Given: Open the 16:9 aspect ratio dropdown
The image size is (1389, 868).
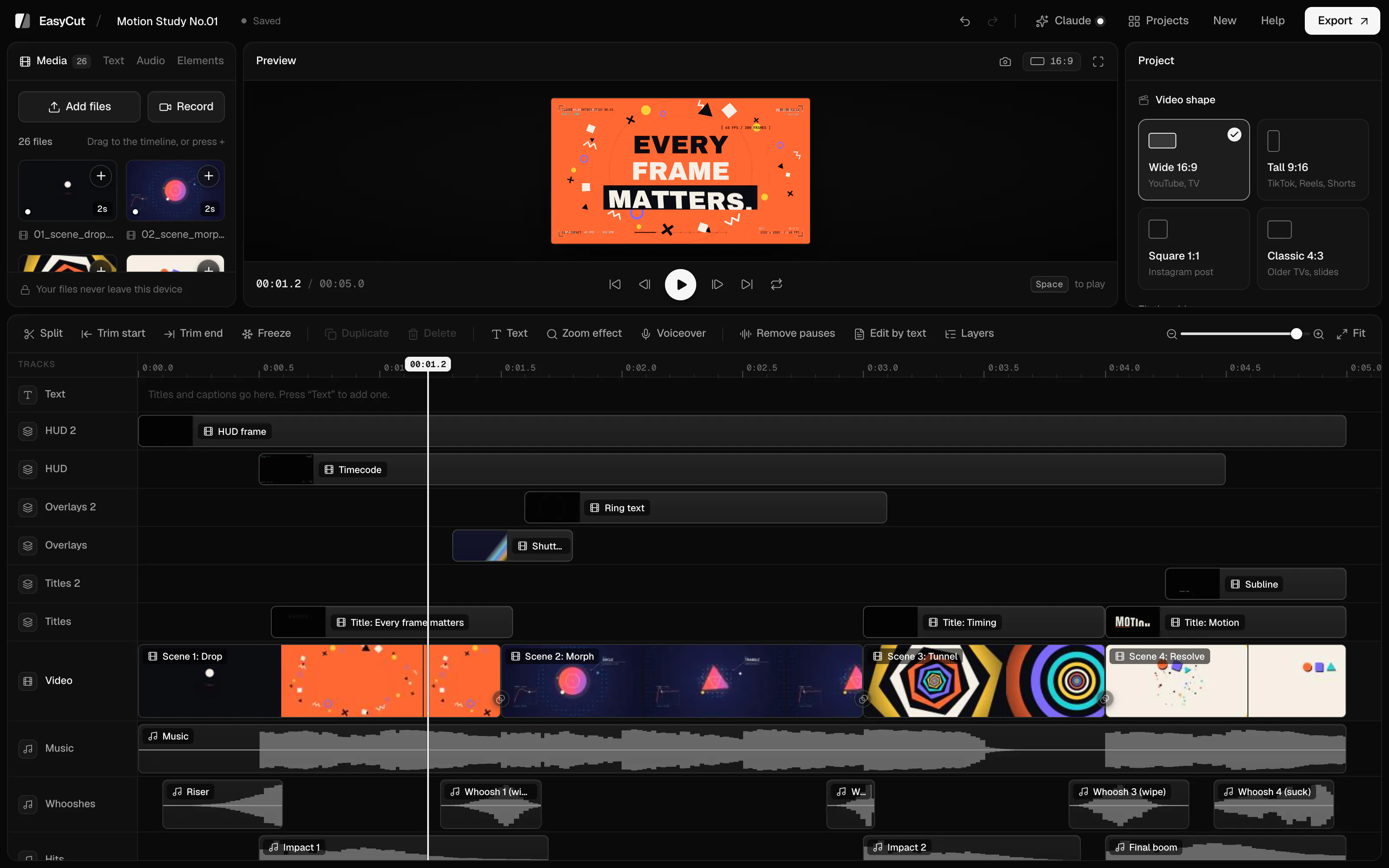Looking at the screenshot, I should pyautogui.click(x=1051, y=62).
